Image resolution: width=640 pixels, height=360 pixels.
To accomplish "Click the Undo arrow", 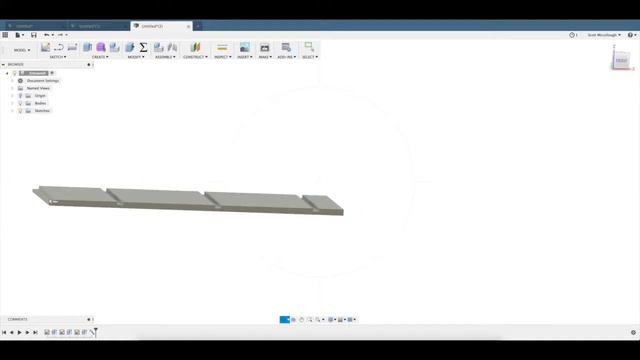I will pyautogui.click(x=47, y=35).
